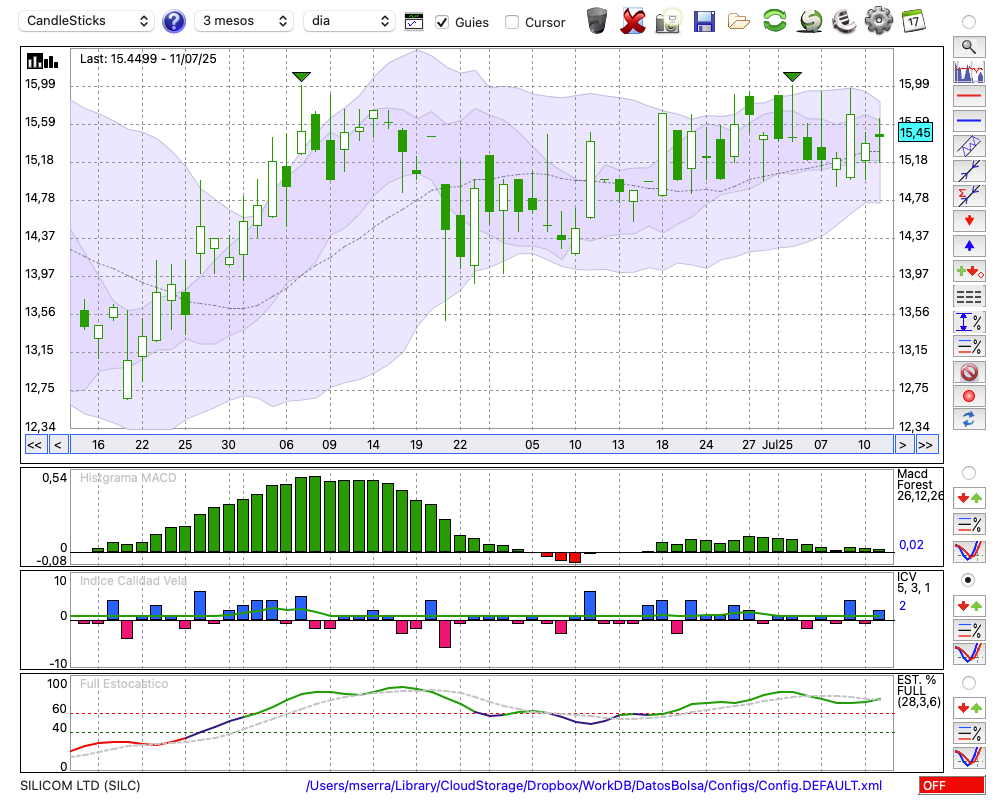Toggle the red OFF switch
1000x800 pixels.
coord(952,785)
